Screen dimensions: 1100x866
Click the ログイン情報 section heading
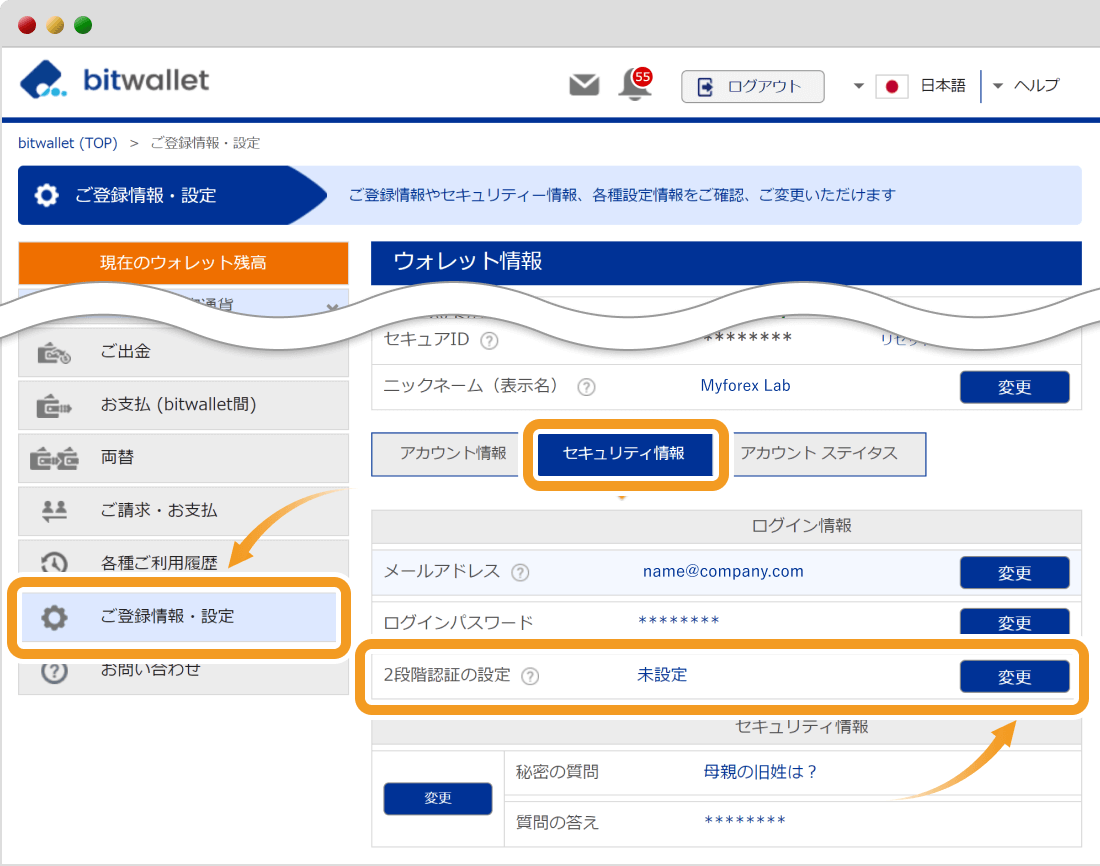(x=801, y=526)
